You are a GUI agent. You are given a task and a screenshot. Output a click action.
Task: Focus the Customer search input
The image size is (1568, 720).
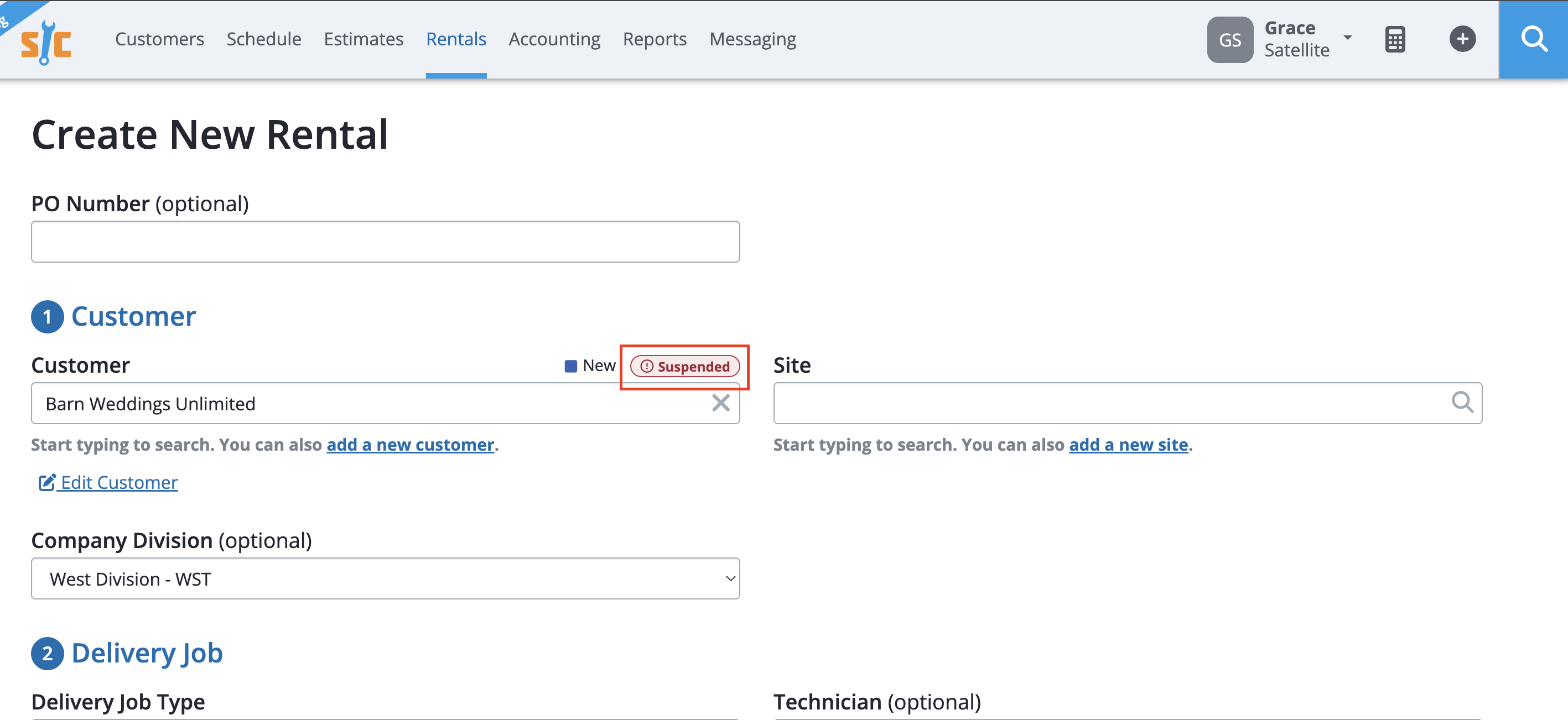[x=385, y=403]
